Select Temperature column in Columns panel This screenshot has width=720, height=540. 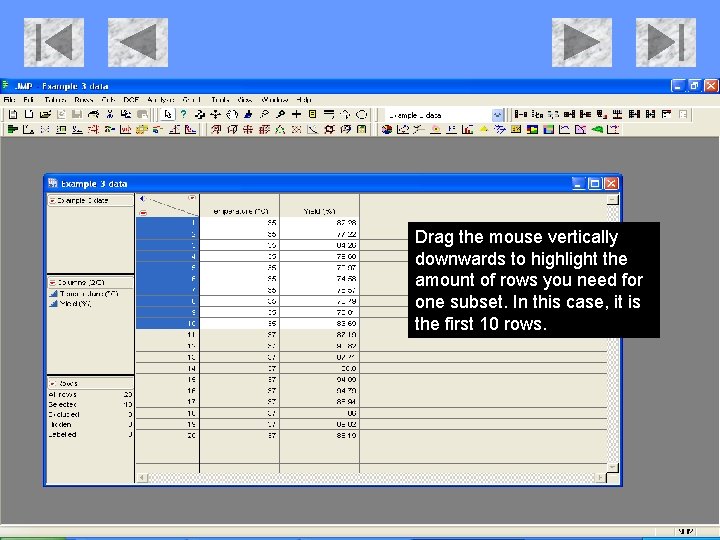[89, 293]
